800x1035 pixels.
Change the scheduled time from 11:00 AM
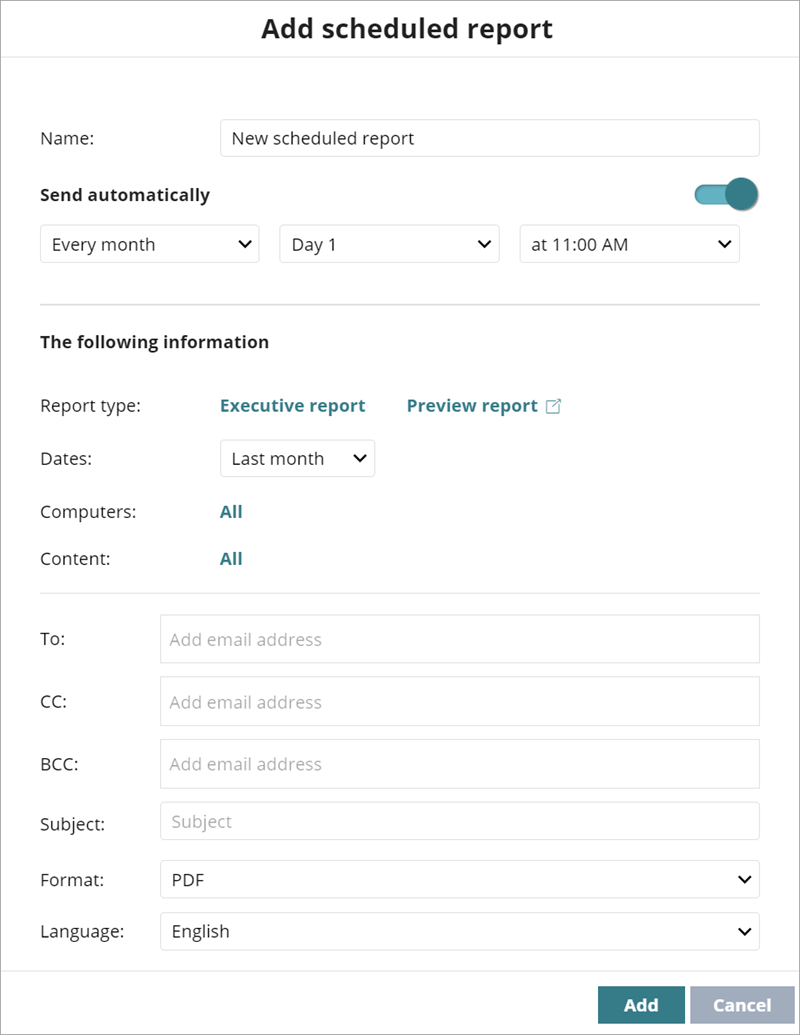tap(629, 243)
